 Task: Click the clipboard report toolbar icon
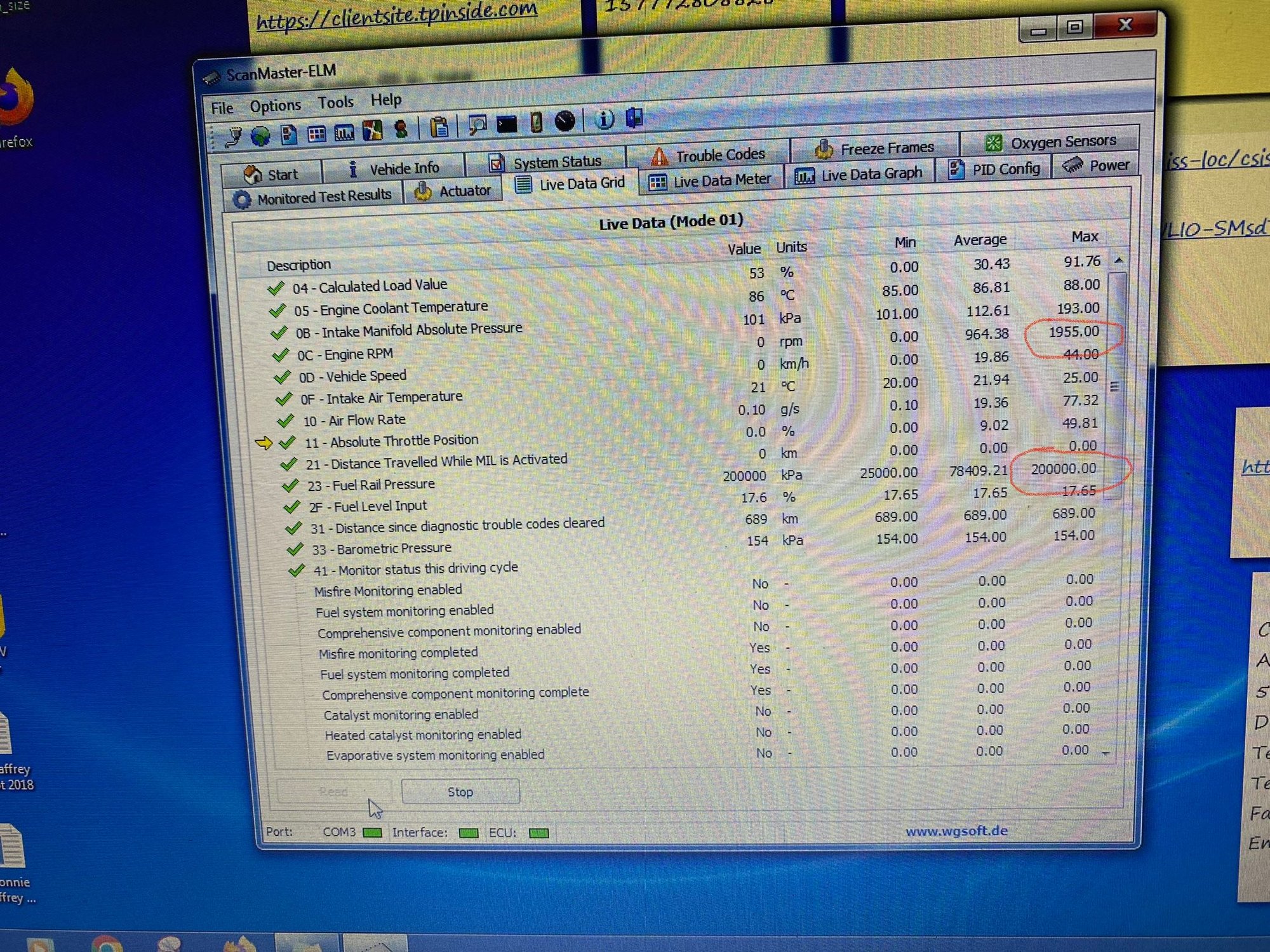439,127
